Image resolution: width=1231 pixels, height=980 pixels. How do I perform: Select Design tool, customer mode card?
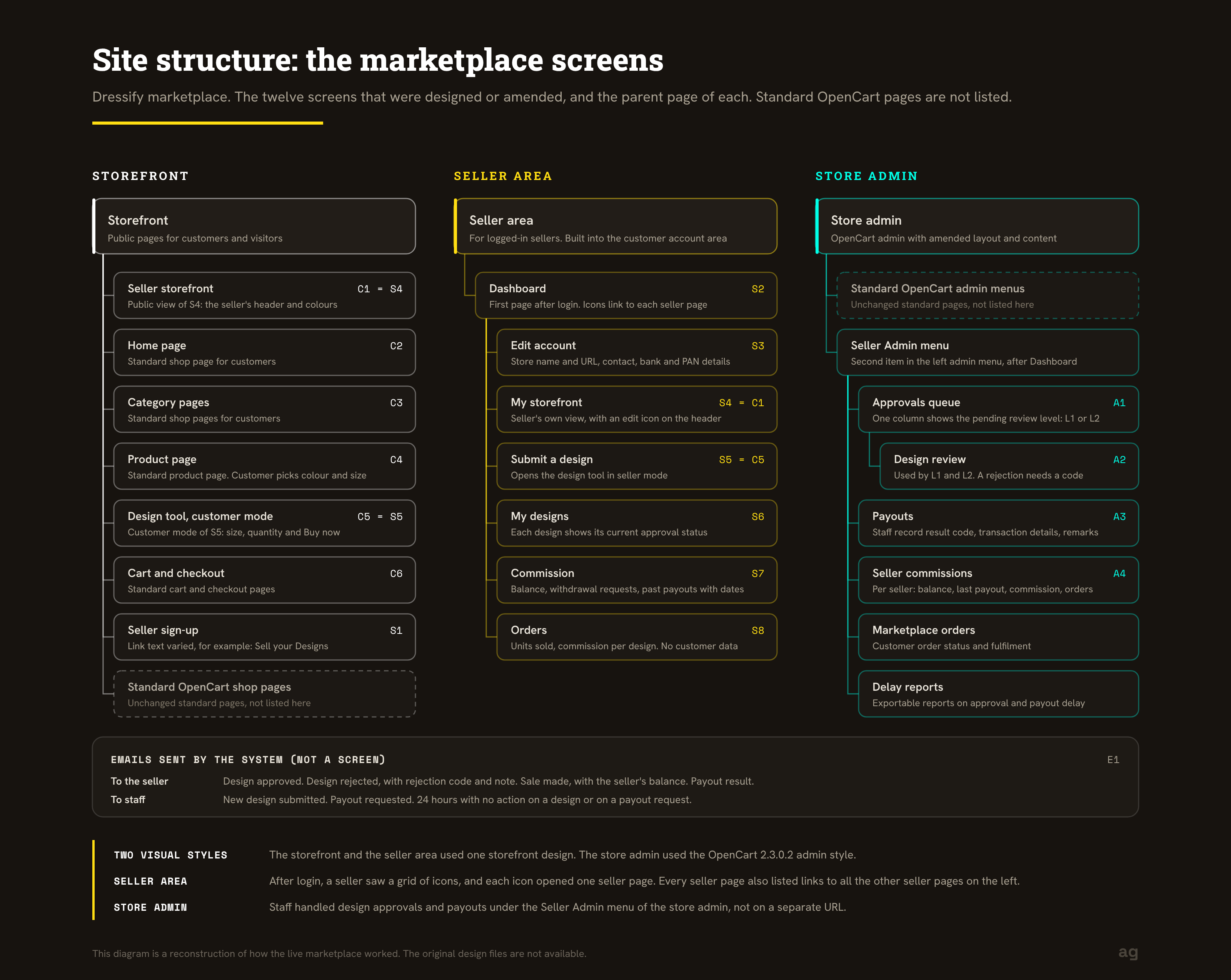(264, 523)
